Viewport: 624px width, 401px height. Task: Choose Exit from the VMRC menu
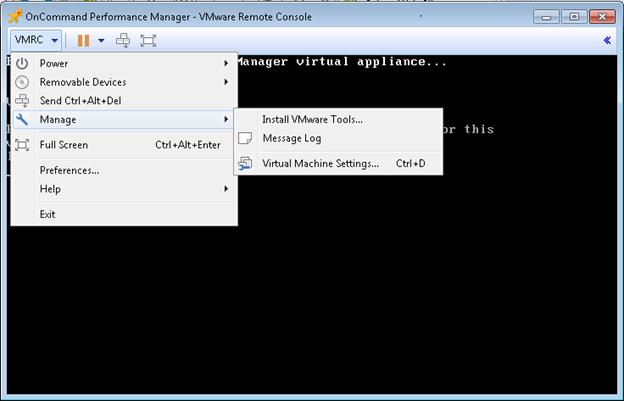click(x=124, y=214)
